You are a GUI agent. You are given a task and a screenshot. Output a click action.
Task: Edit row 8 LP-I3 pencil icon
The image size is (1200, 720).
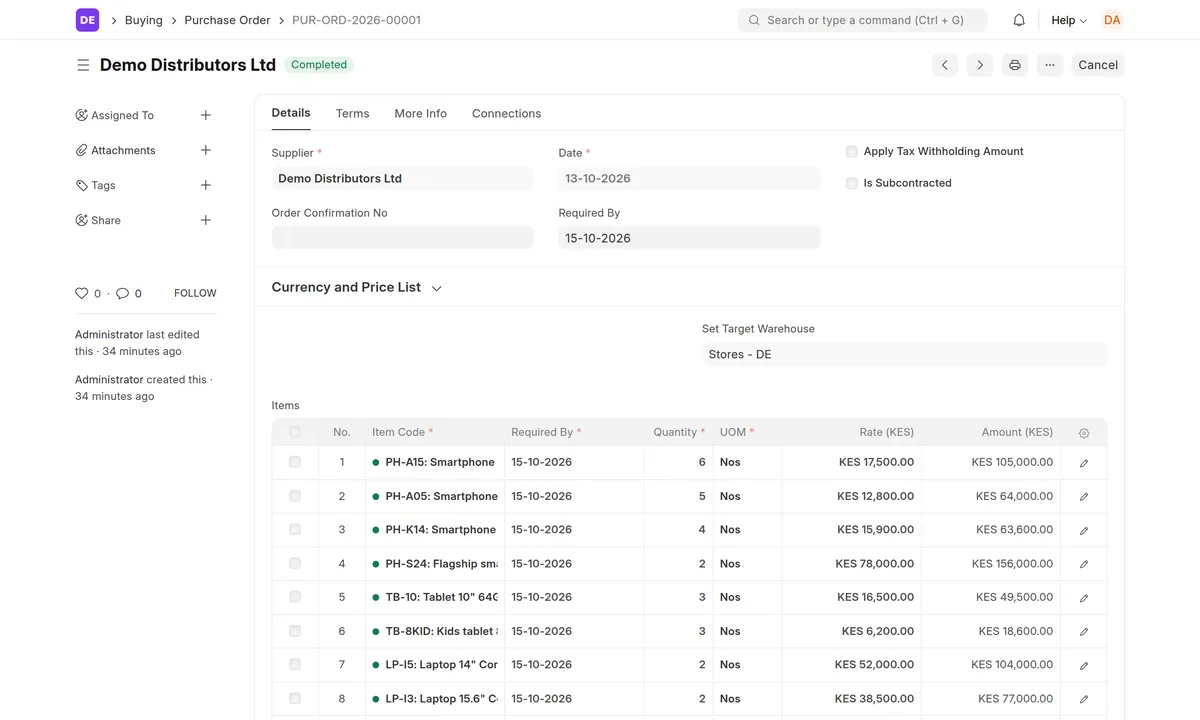click(x=1084, y=699)
